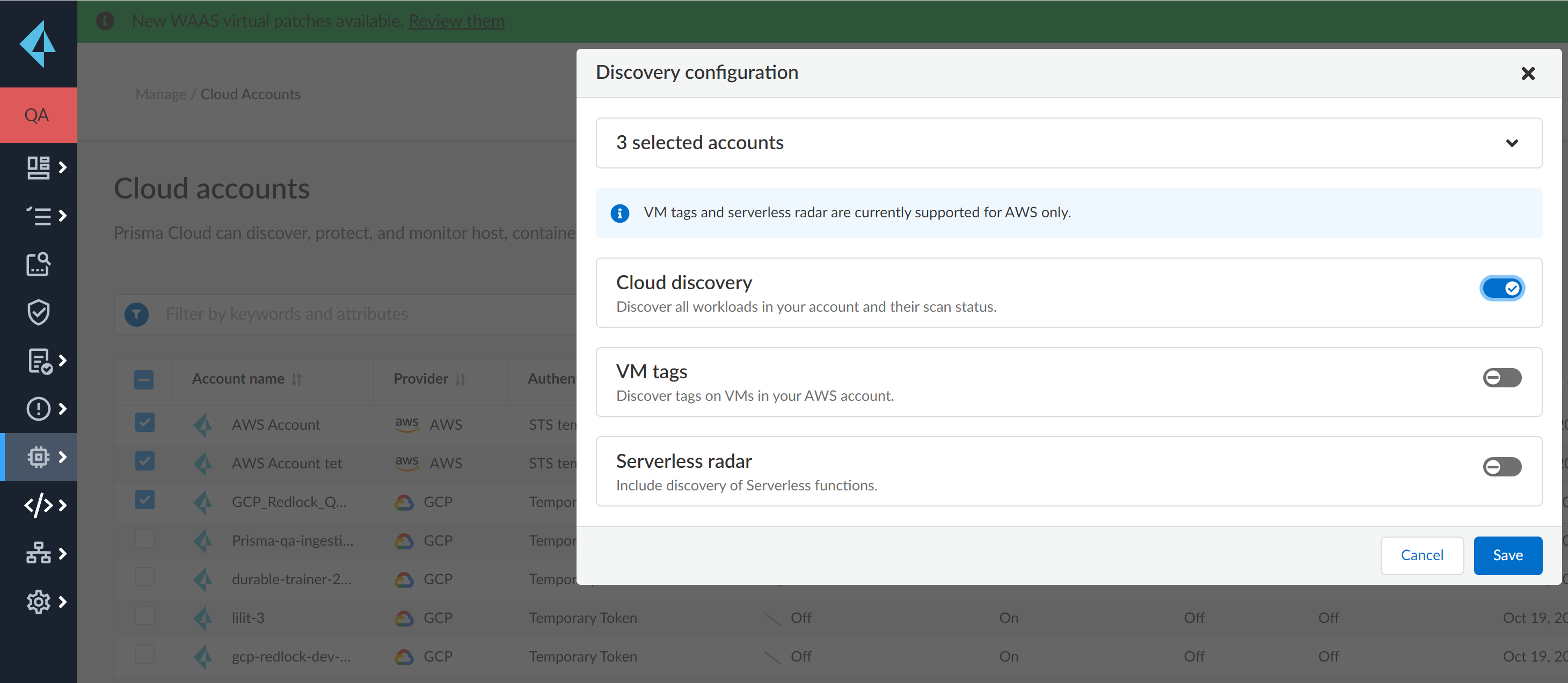Viewport: 1568px width, 683px height.
Task: Open the alerts exclamation sidebar icon
Action: (38, 409)
